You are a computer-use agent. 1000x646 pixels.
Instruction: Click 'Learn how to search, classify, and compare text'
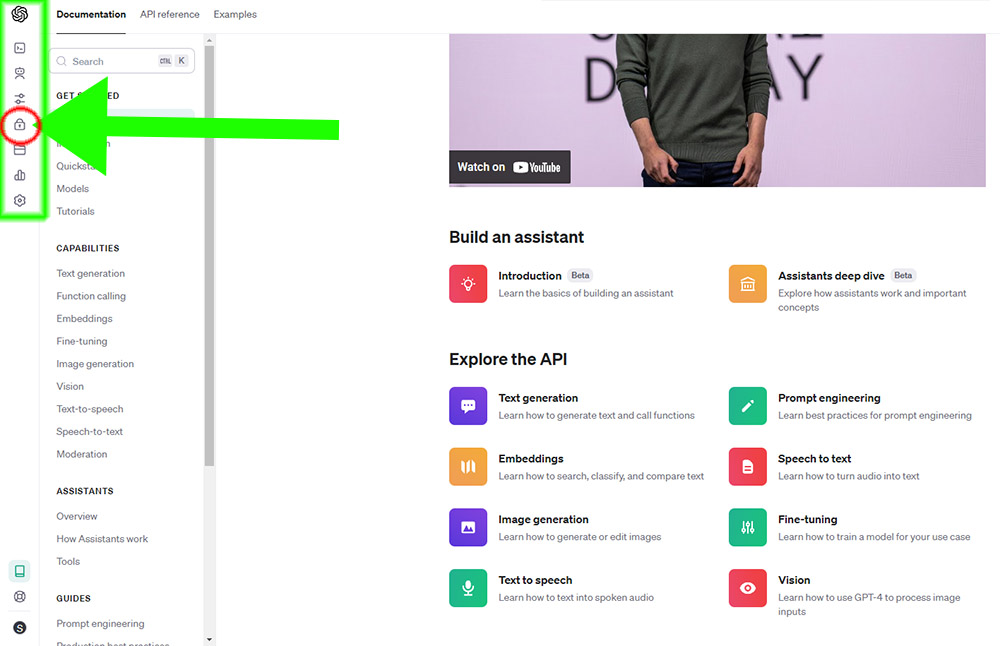click(601, 476)
